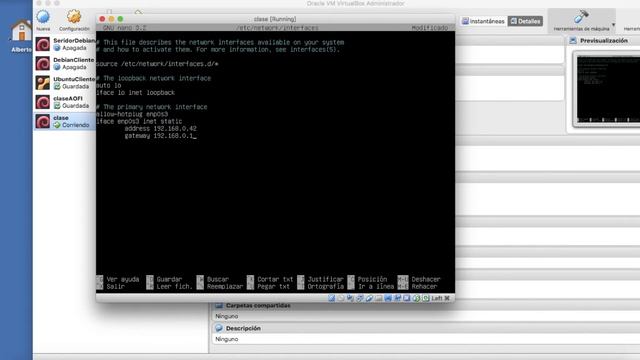Image resolution: width=640 pixels, height=360 pixels.
Task: Click the Apagada state icon under DebianCliente
Action: [57, 67]
